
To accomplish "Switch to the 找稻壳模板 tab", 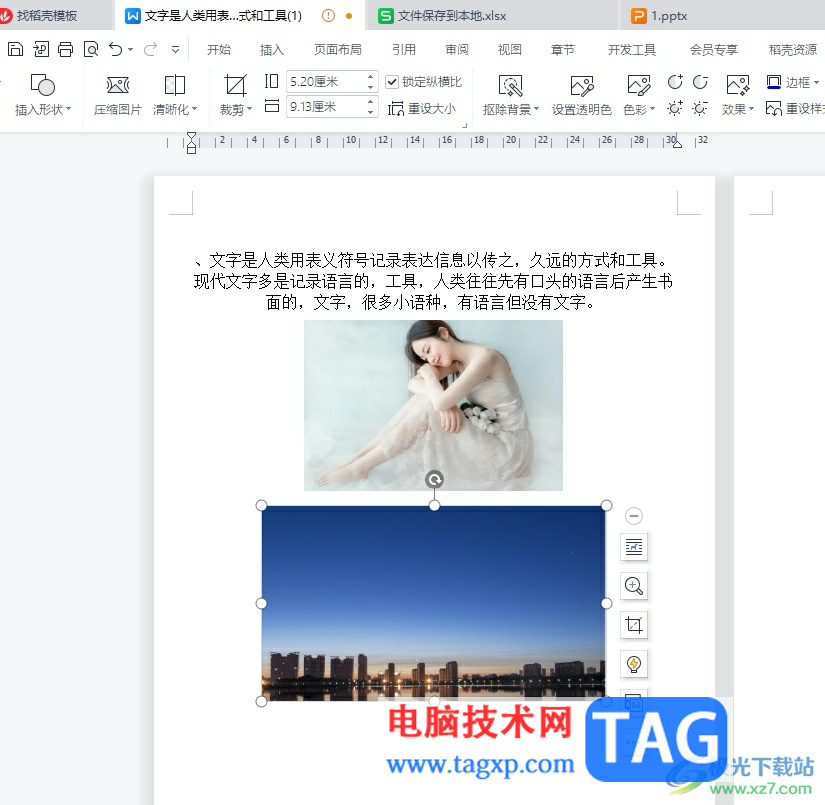I will click(x=47, y=16).
